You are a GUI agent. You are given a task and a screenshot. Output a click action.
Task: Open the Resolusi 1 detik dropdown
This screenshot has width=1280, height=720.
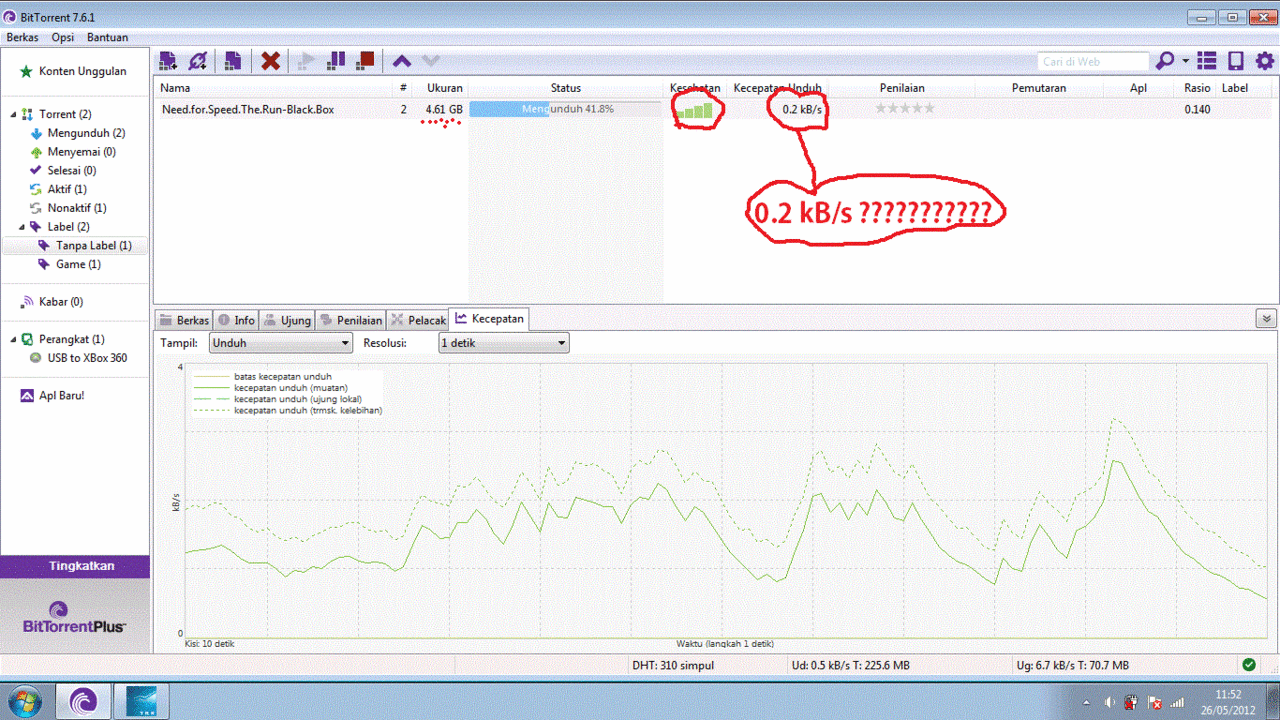tap(504, 343)
